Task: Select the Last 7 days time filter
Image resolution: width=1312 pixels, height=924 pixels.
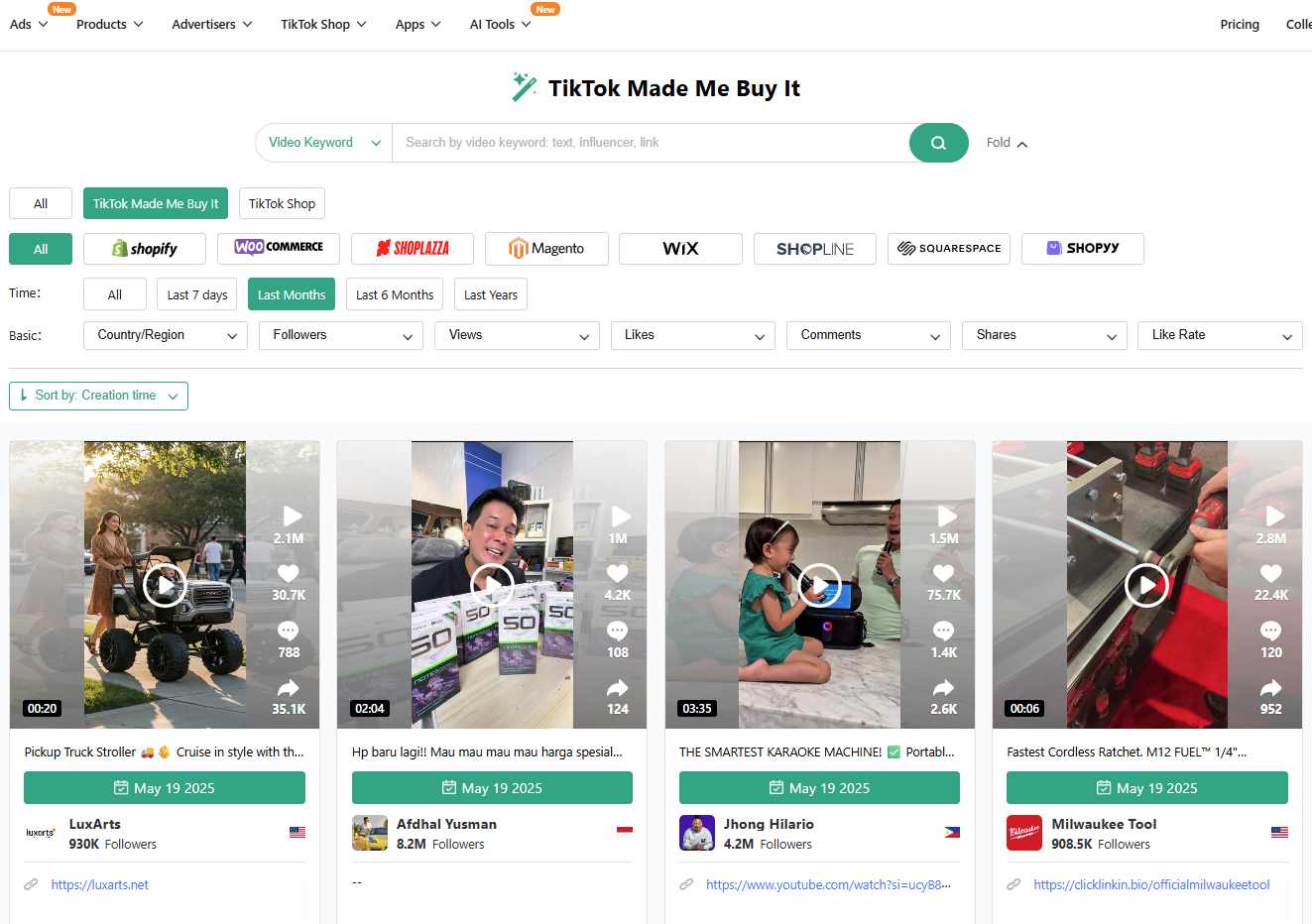Action: click(x=197, y=294)
